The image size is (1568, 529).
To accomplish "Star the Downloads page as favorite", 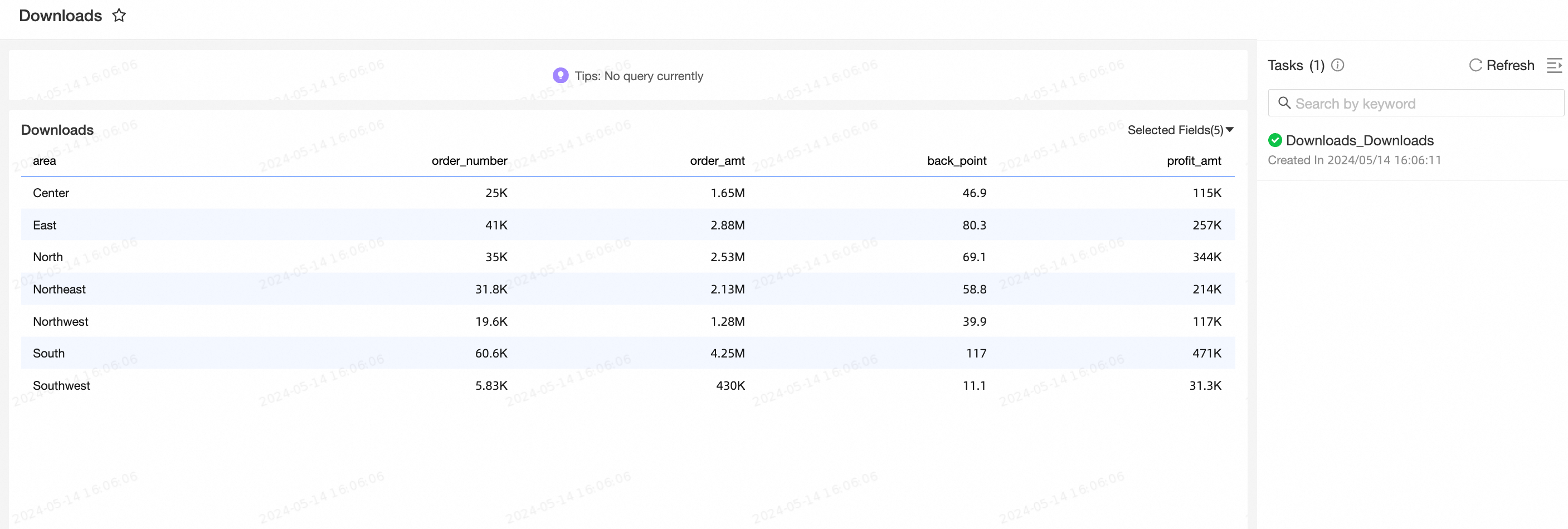I will click(119, 15).
